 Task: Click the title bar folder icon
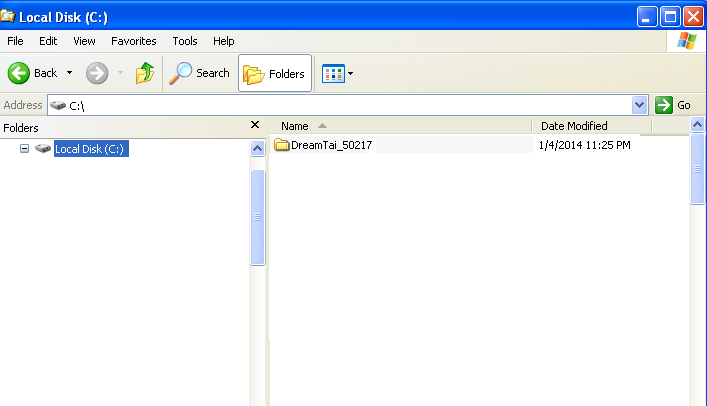click(x=8, y=16)
